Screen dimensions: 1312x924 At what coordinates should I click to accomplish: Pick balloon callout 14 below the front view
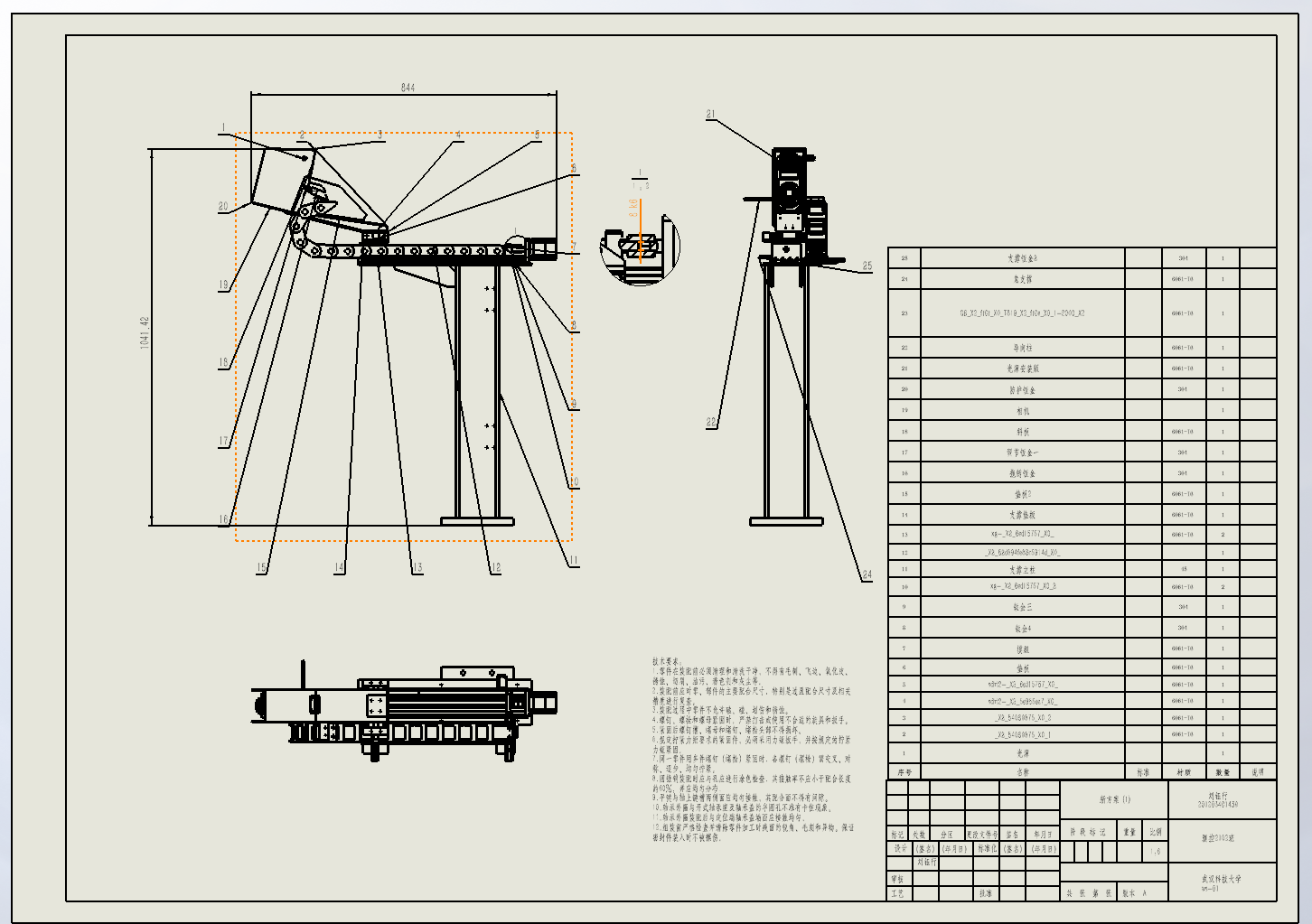[339, 568]
